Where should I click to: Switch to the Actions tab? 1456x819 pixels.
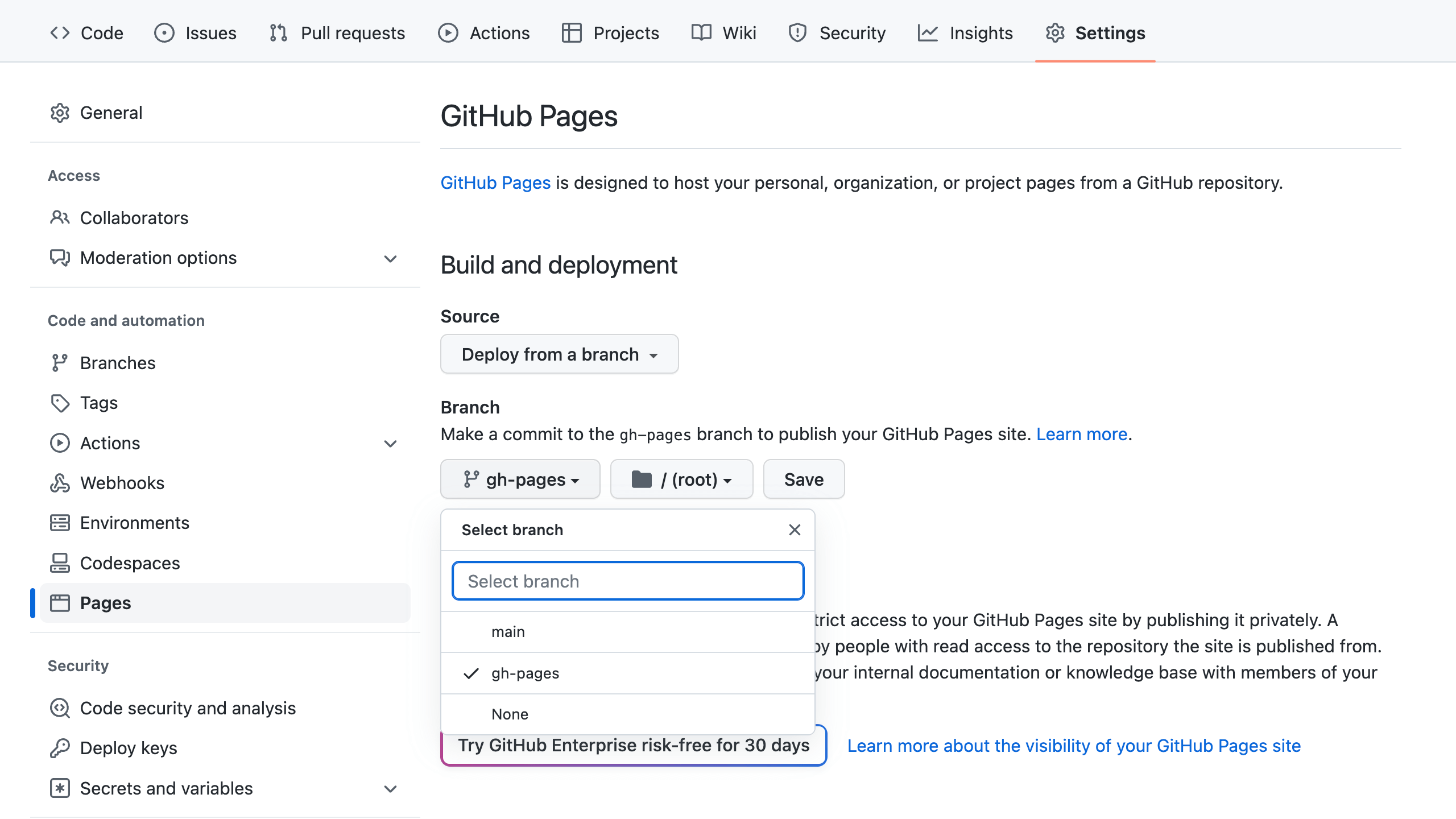pos(484,33)
